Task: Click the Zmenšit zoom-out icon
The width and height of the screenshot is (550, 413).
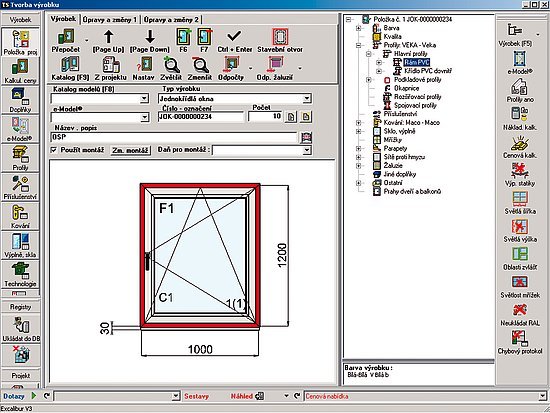Action: coord(200,65)
